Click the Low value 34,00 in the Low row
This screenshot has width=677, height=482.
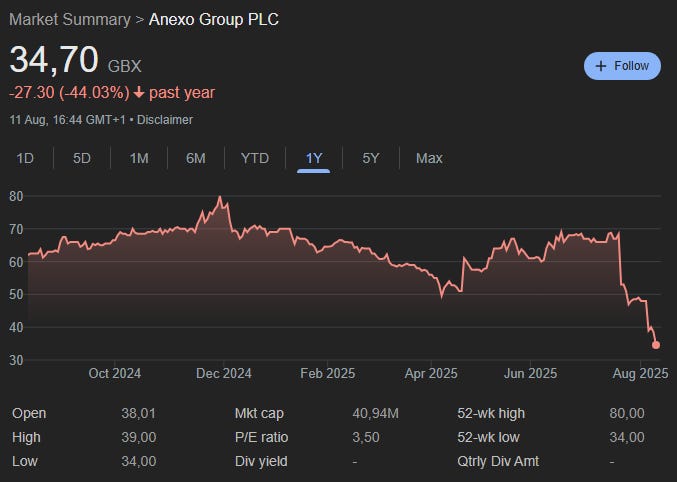[x=139, y=461]
